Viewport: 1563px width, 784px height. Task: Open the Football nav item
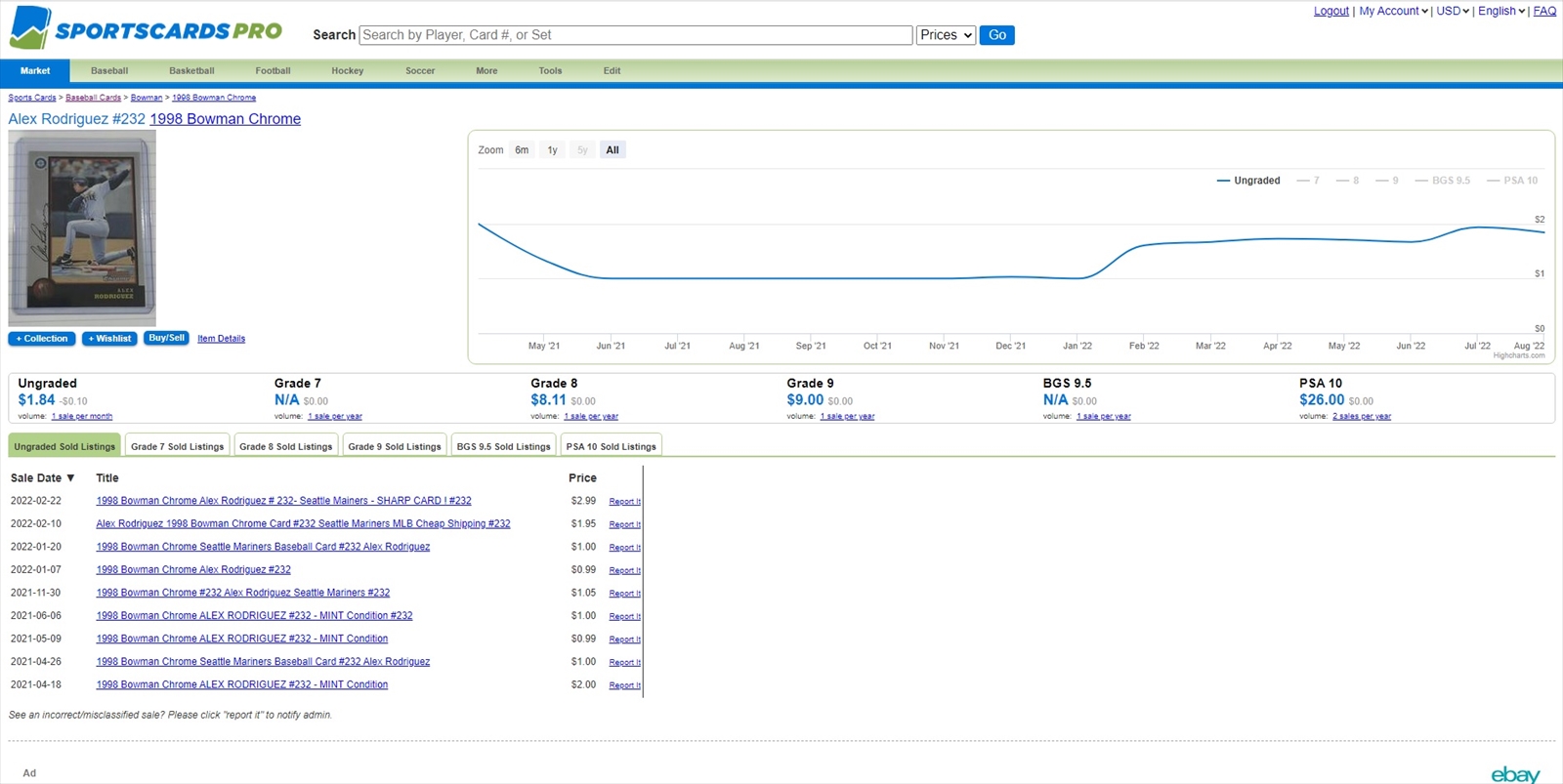click(273, 71)
